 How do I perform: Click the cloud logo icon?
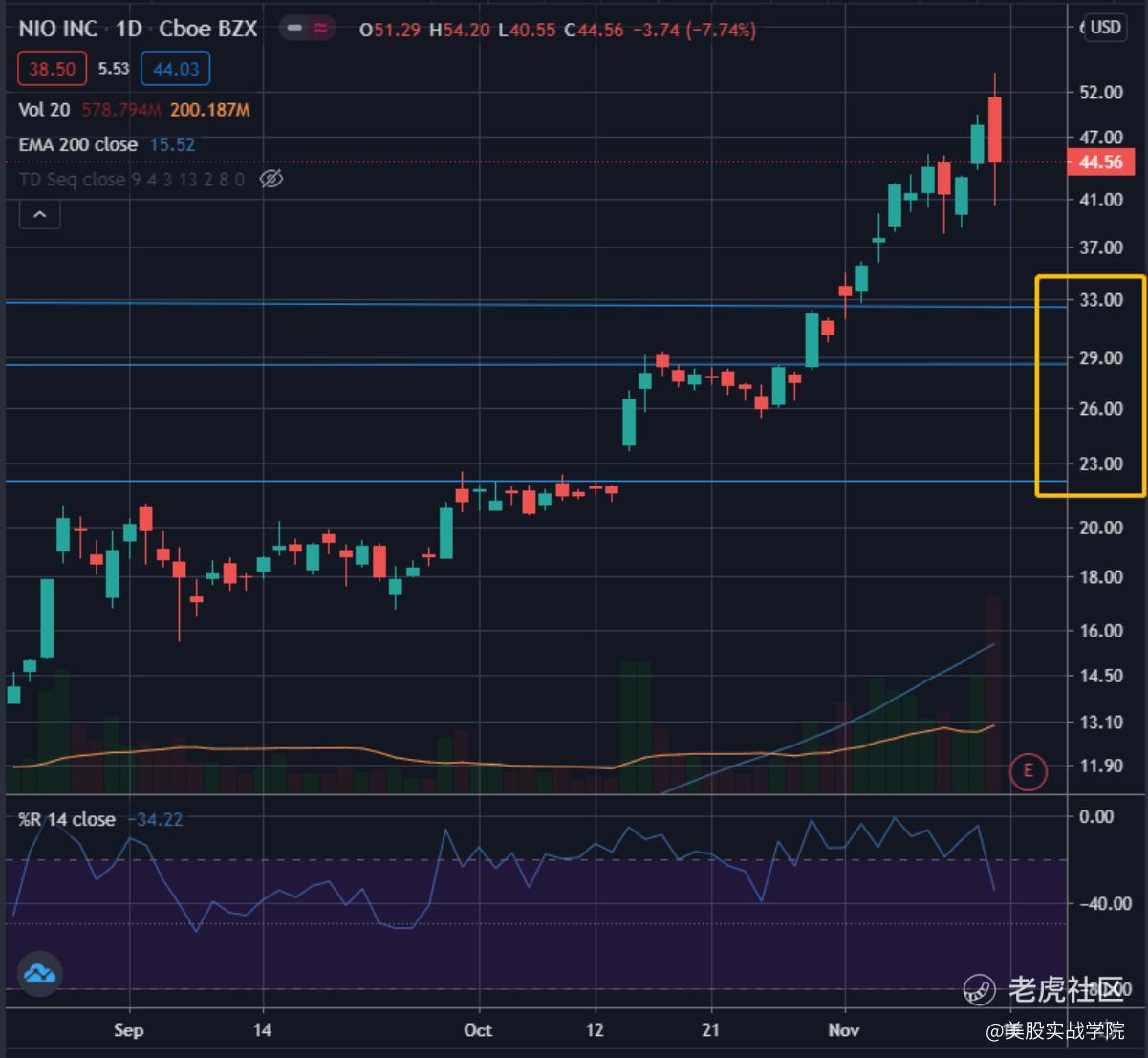click(40, 974)
